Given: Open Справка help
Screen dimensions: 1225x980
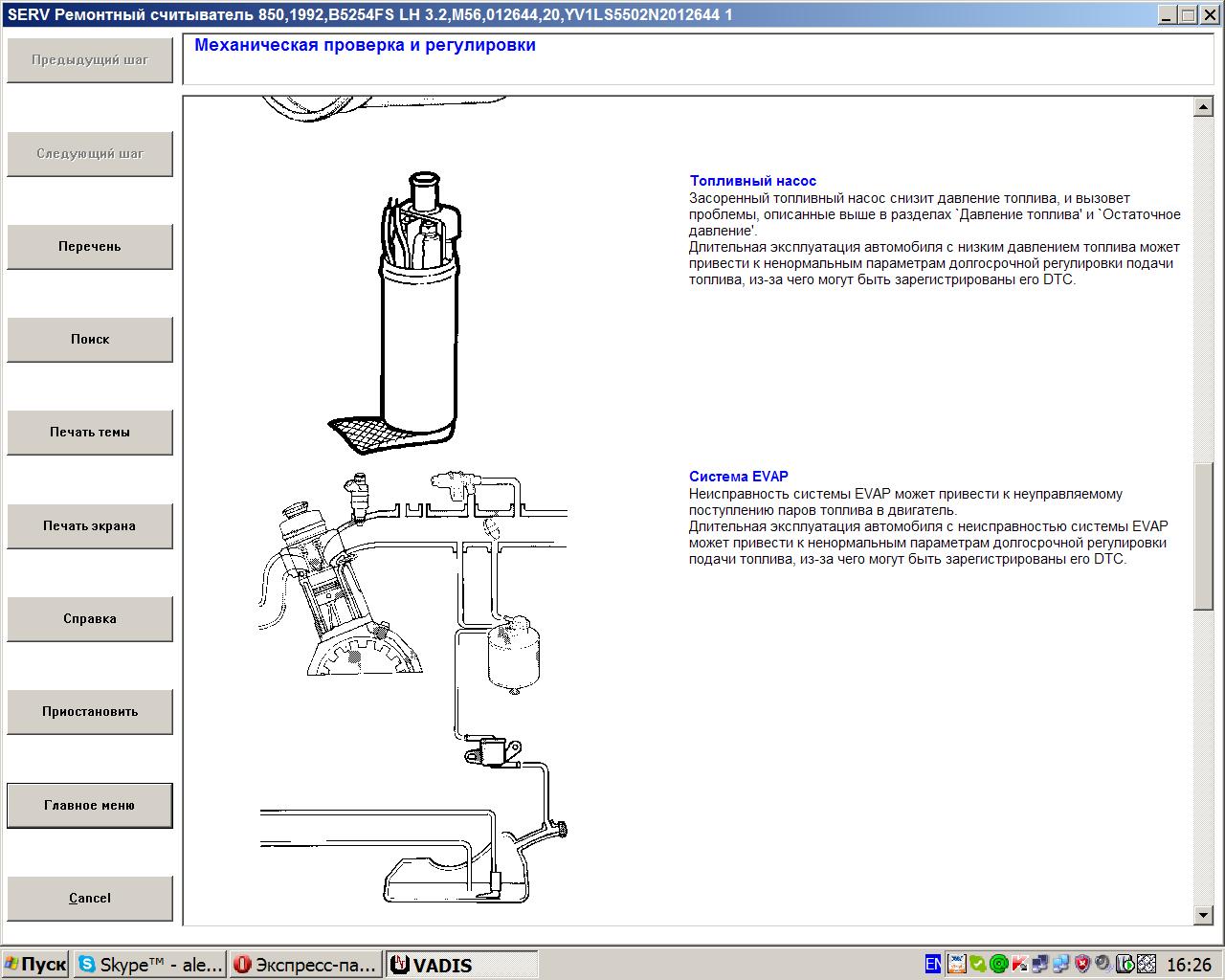Looking at the screenshot, I should click(90, 619).
